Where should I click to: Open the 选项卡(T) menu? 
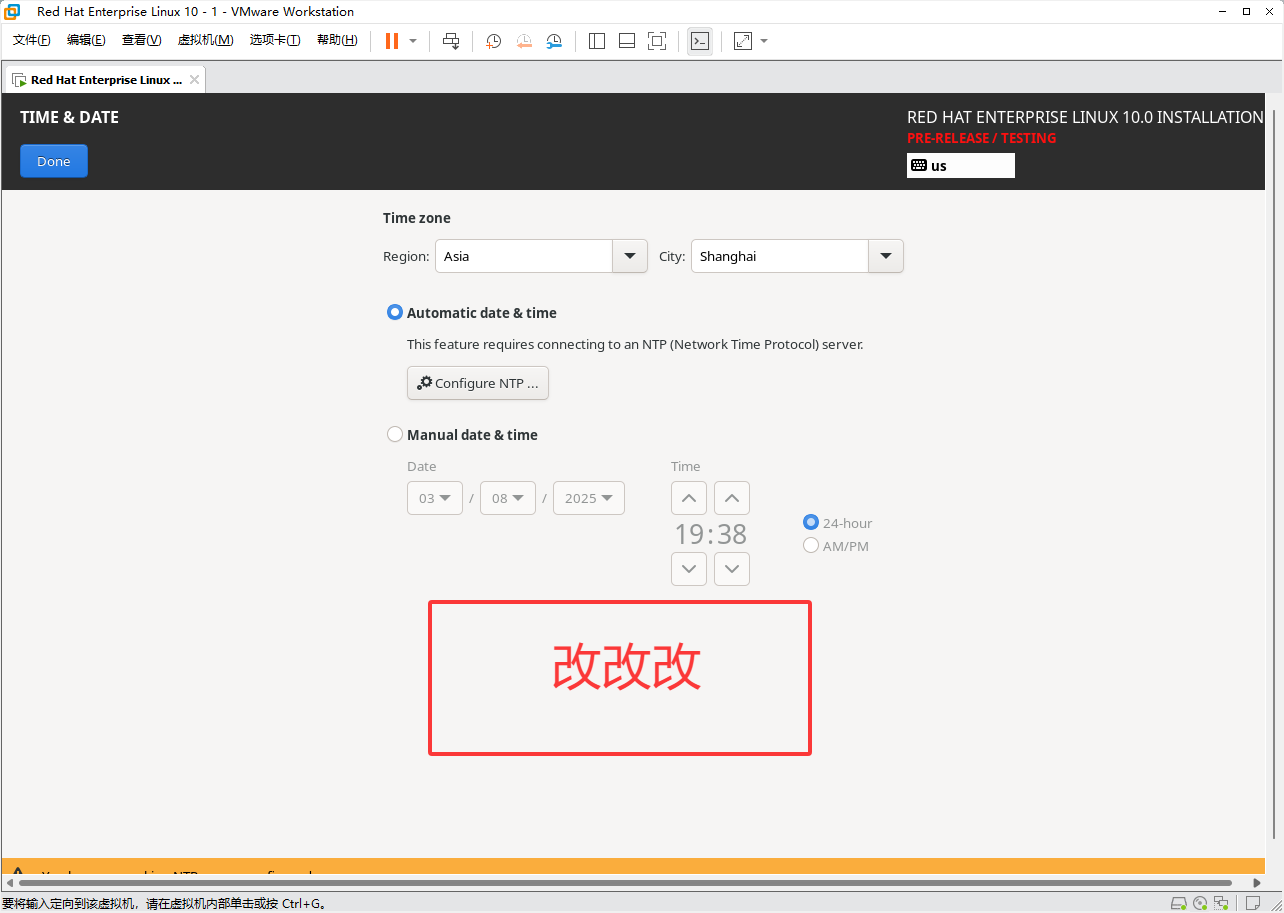coord(275,40)
